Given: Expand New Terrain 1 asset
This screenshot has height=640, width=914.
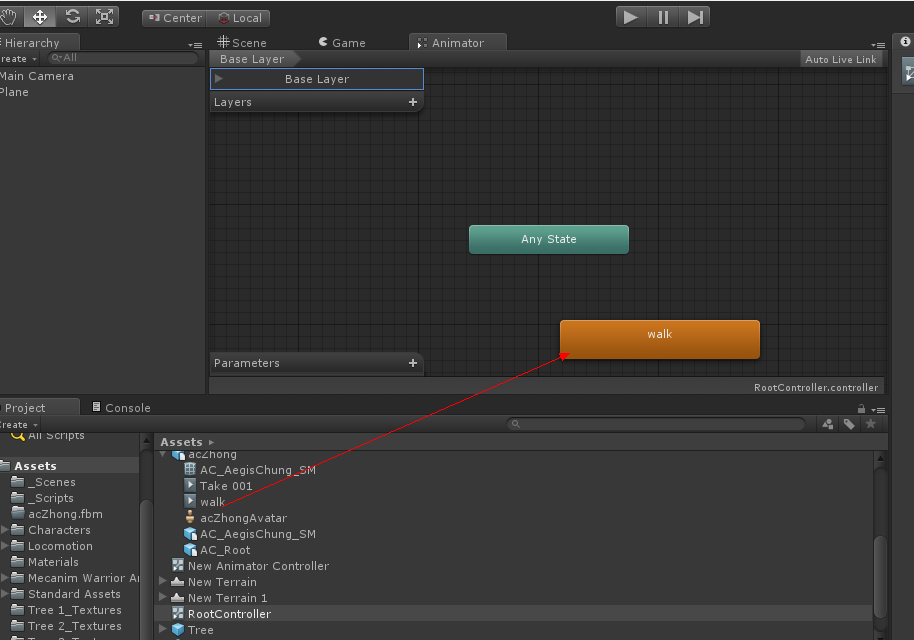Looking at the screenshot, I should (x=163, y=597).
